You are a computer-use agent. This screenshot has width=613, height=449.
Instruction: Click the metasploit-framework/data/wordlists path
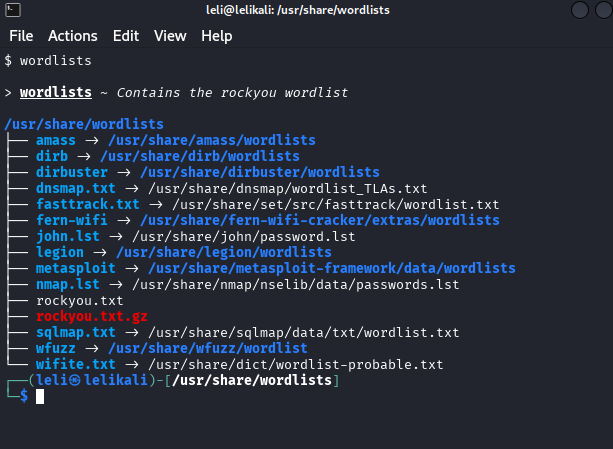coord(332,268)
